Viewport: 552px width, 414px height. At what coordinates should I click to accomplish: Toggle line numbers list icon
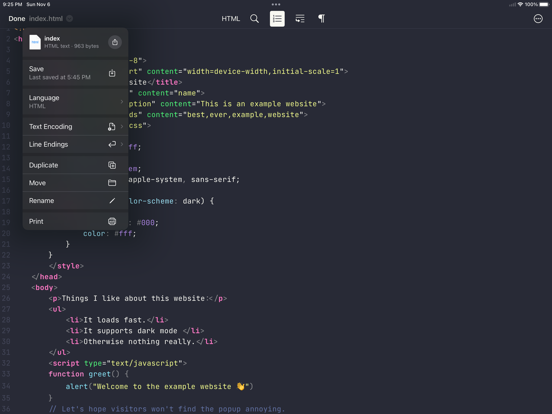(x=277, y=19)
